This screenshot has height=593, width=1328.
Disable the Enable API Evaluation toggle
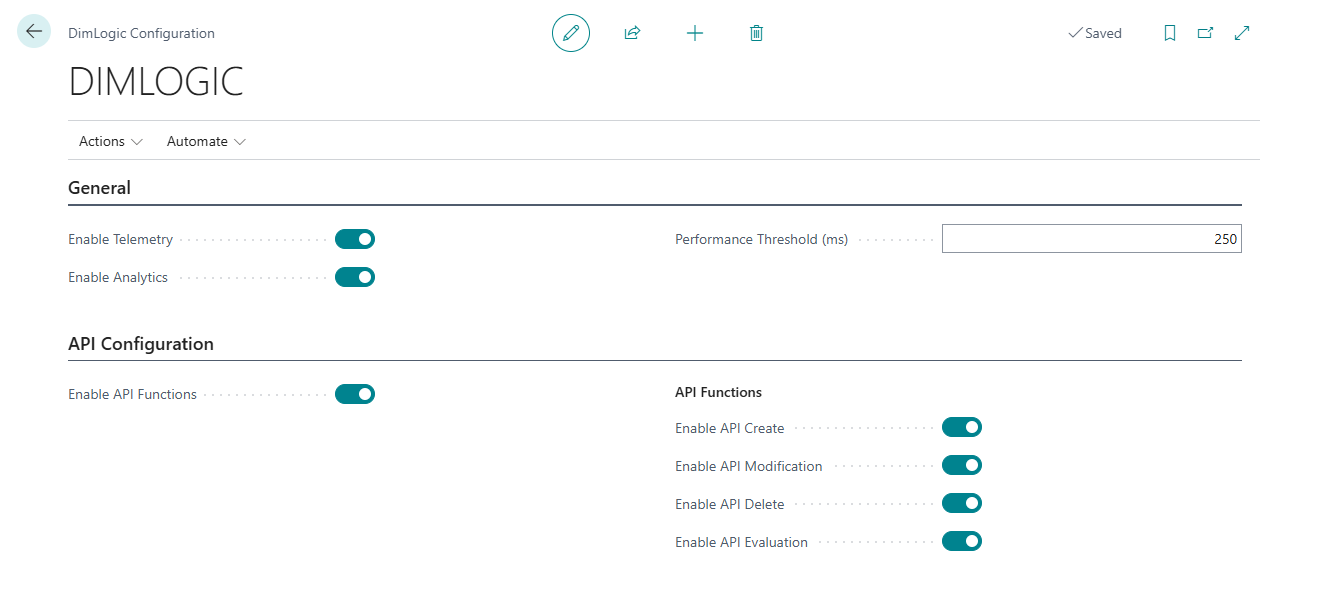[962, 542]
